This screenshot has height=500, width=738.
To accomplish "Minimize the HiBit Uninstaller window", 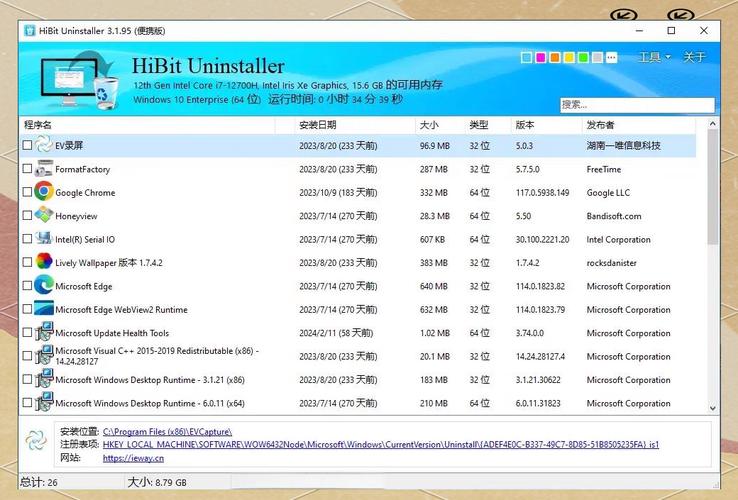I will 639,31.
